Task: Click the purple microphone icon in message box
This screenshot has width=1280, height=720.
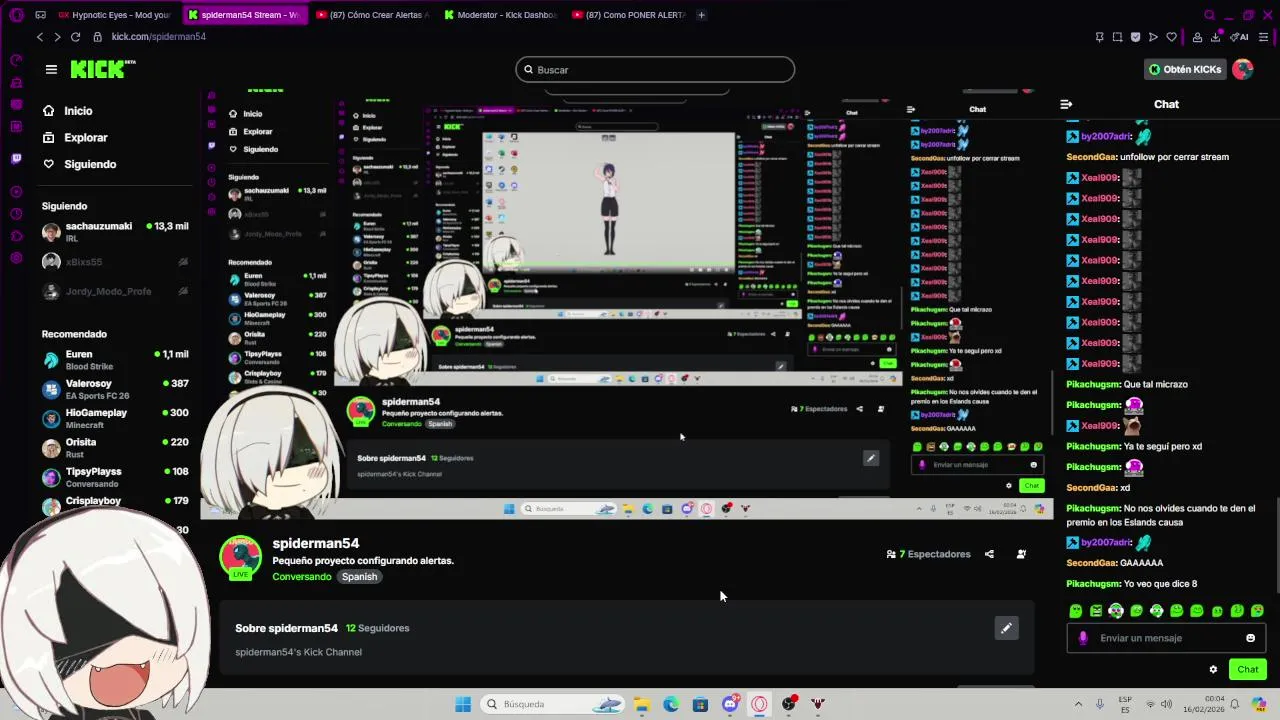Action: [1082, 638]
